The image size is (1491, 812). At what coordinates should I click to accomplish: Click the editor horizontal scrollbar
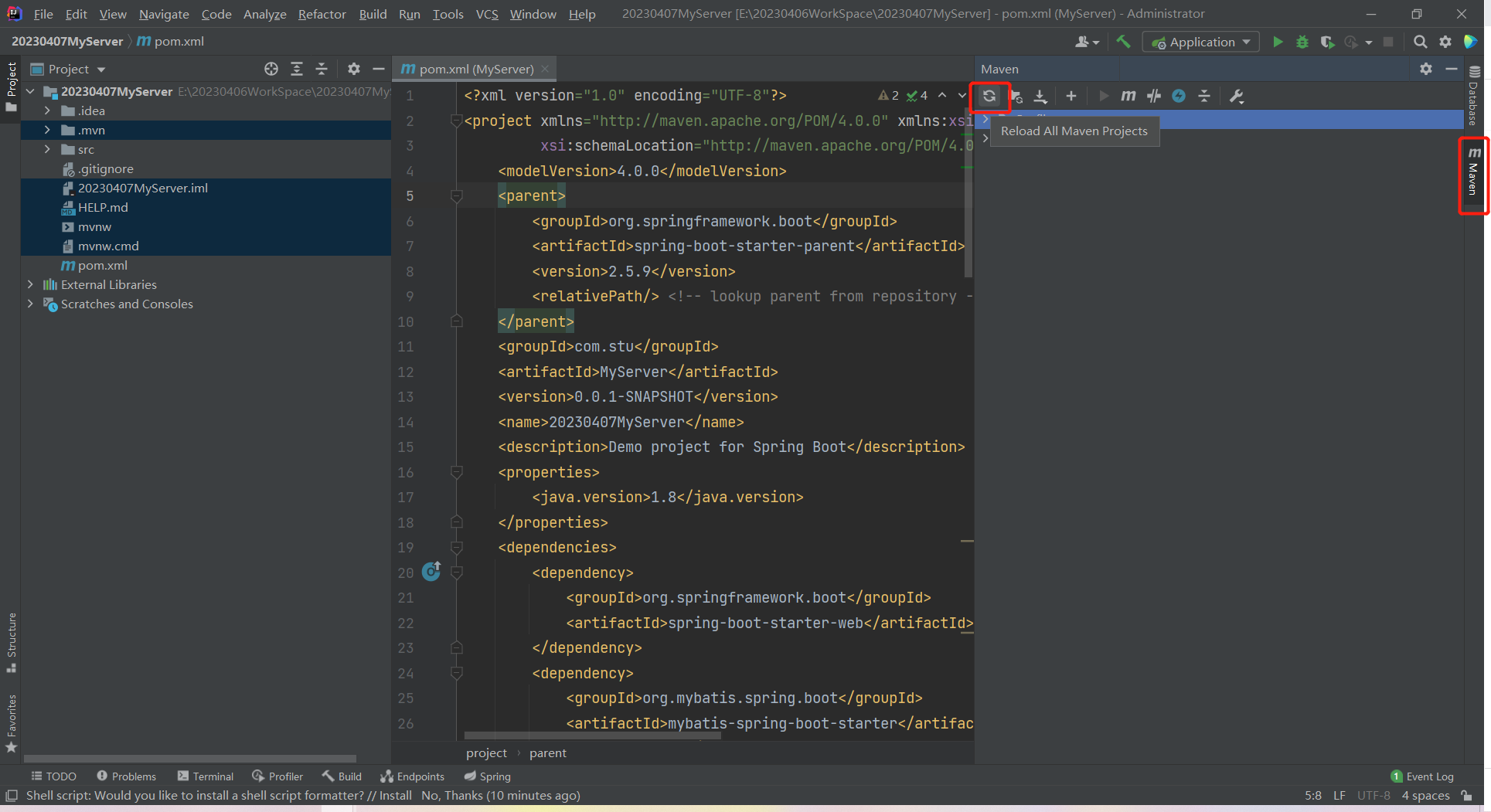pos(592,736)
